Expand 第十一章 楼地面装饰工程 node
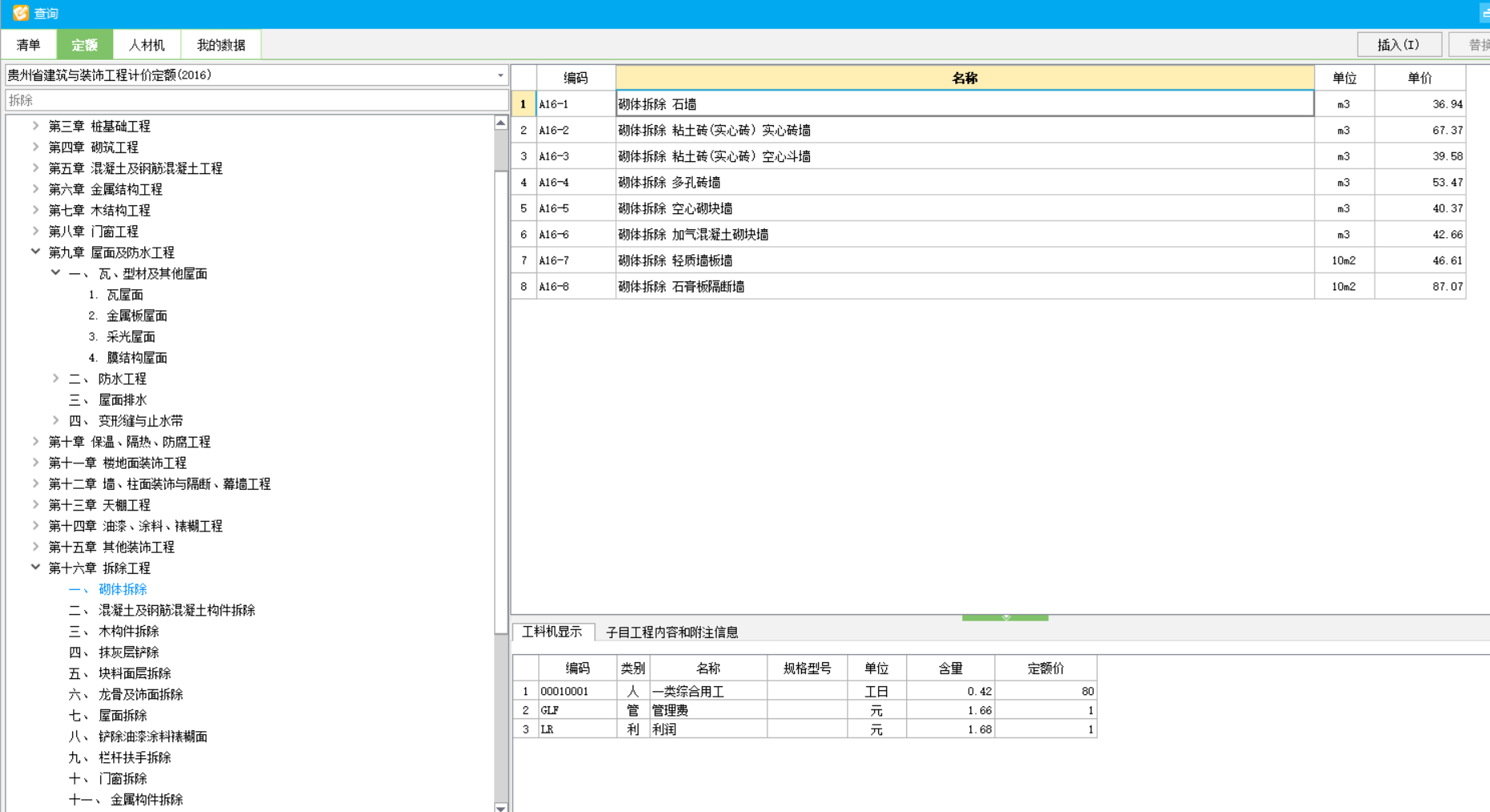Screen dimensions: 1490x812 [35, 463]
